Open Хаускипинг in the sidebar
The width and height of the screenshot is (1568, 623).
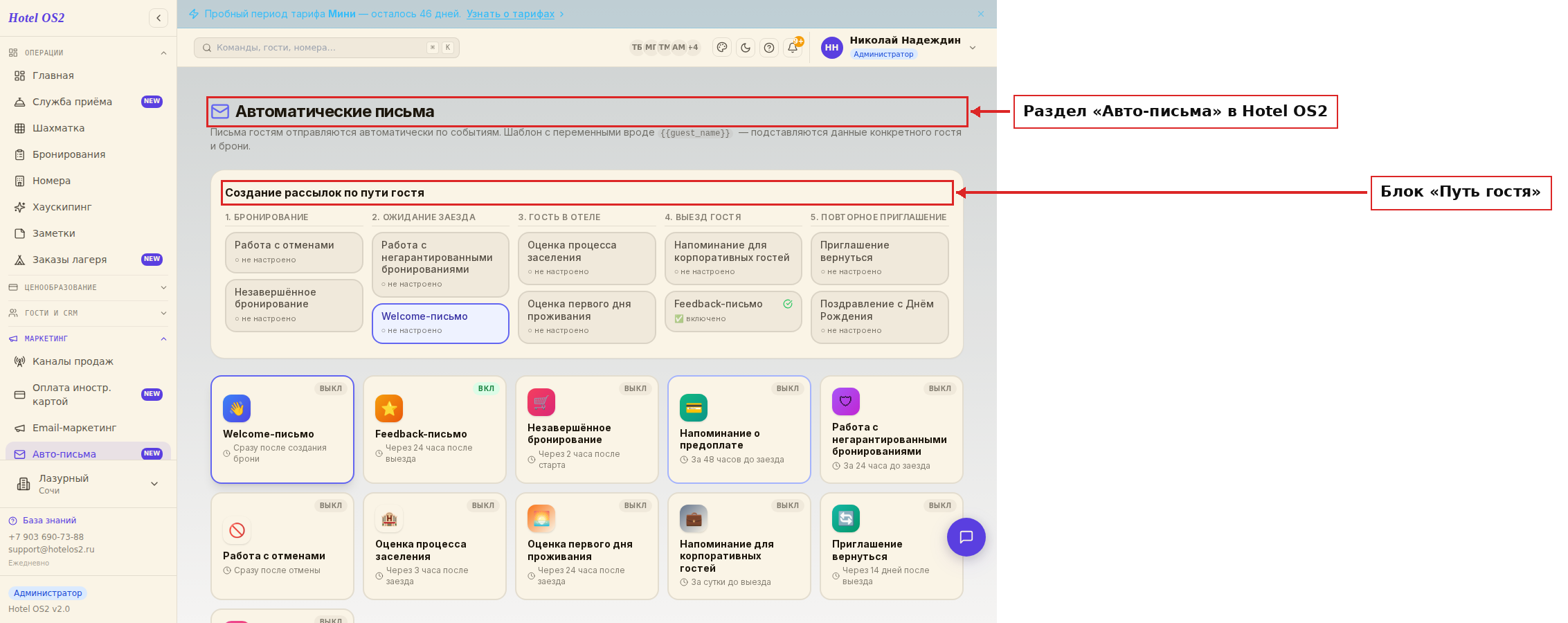tap(88, 207)
